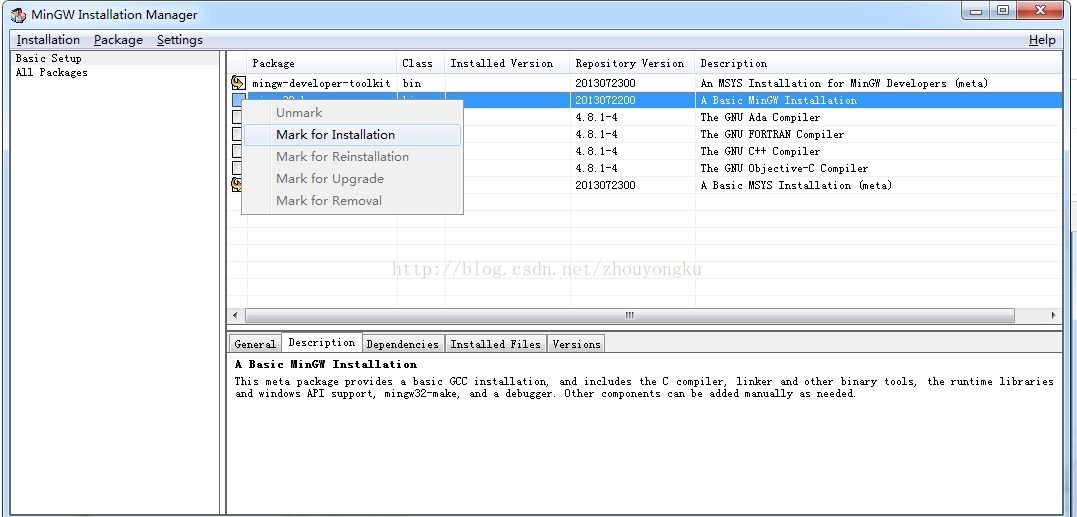The width and height of the screenshot is (1077, 517).
Task: Click 'The GNU C++ Compiler' description
Action: click(x=760, y=151)
